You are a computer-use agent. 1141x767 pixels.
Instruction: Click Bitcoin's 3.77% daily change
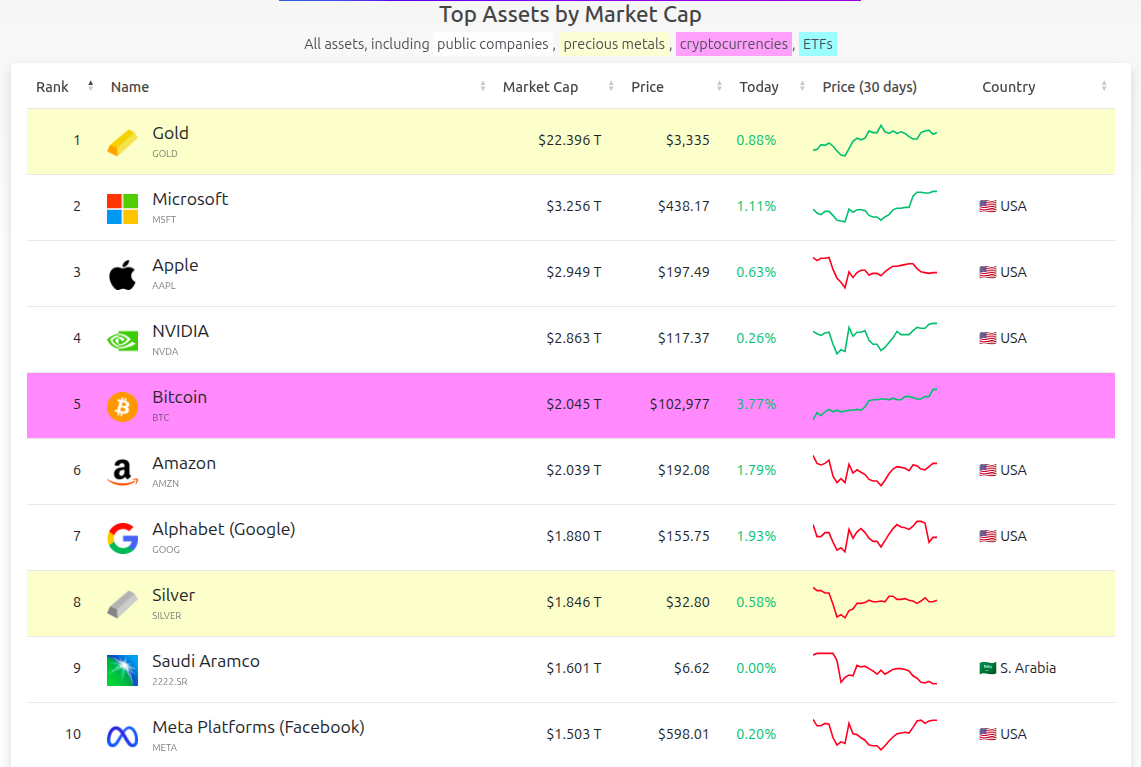[756, 404]
